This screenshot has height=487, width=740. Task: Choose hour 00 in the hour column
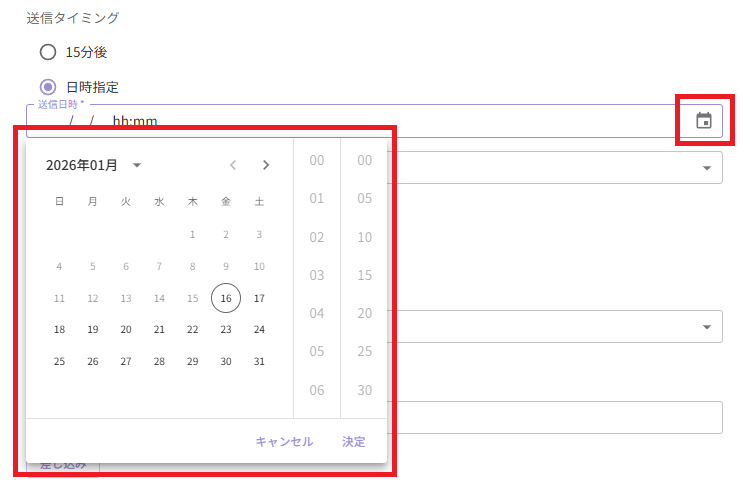click(317, 160)
